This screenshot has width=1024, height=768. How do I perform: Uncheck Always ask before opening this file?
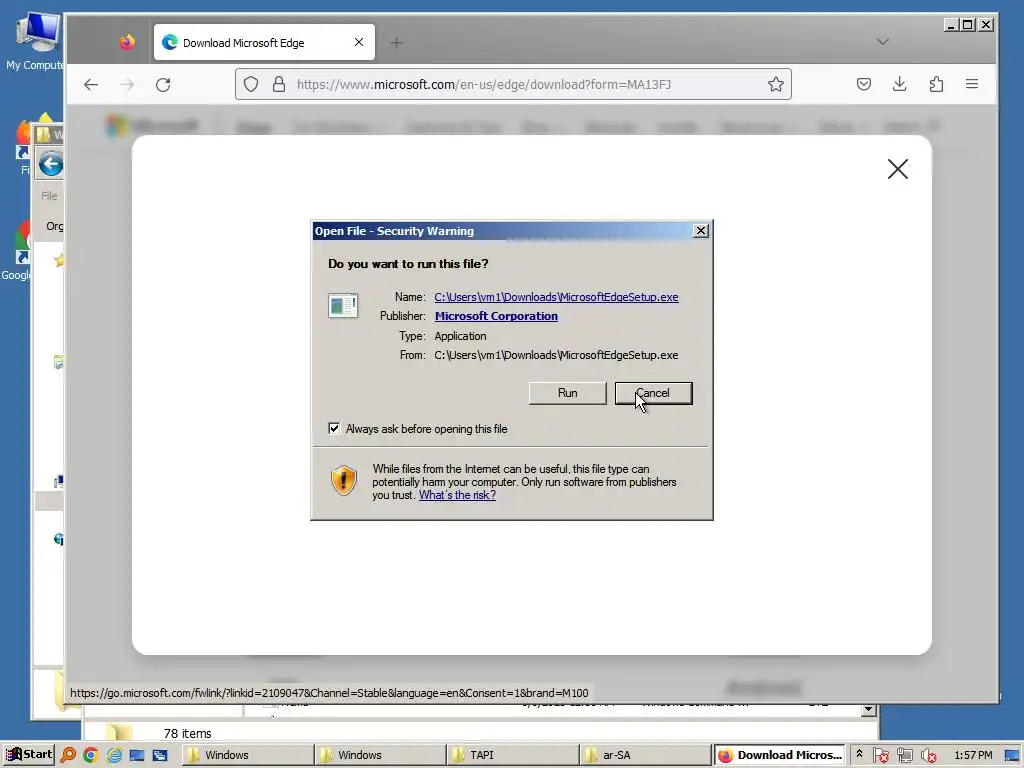(334, 428)
